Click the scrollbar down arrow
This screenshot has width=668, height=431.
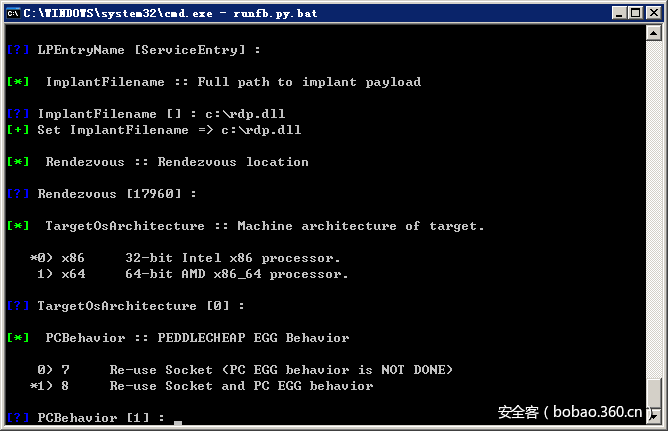(x=654, y=414)
